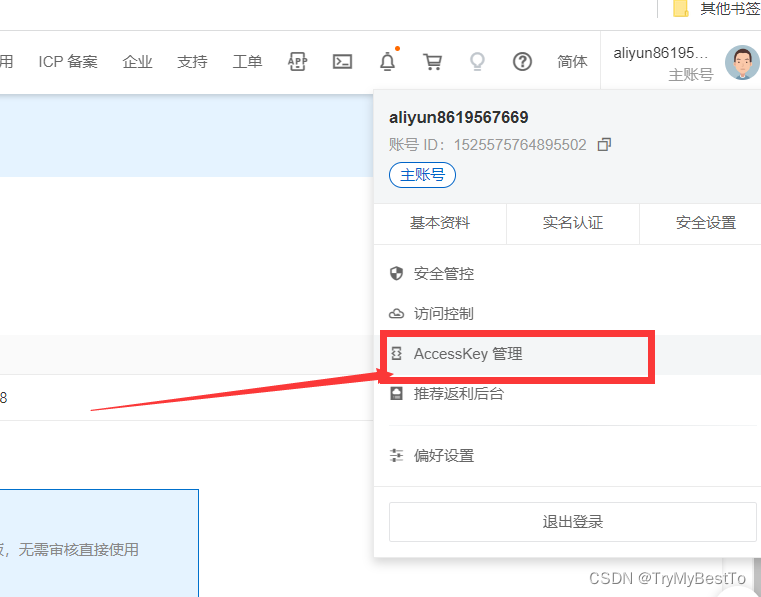Click the light bulb tips icon
Screen dimensions: 761x597
pos(477,62)
